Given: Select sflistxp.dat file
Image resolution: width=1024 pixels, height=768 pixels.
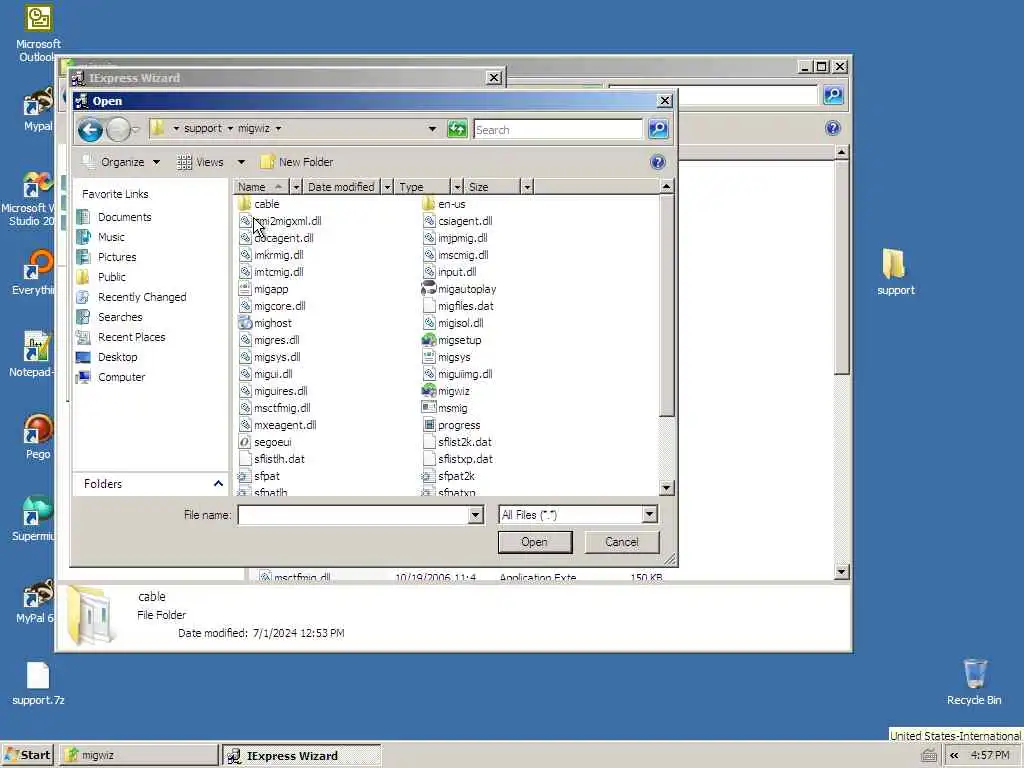Looking at the screenshot, I should point(458,458).
